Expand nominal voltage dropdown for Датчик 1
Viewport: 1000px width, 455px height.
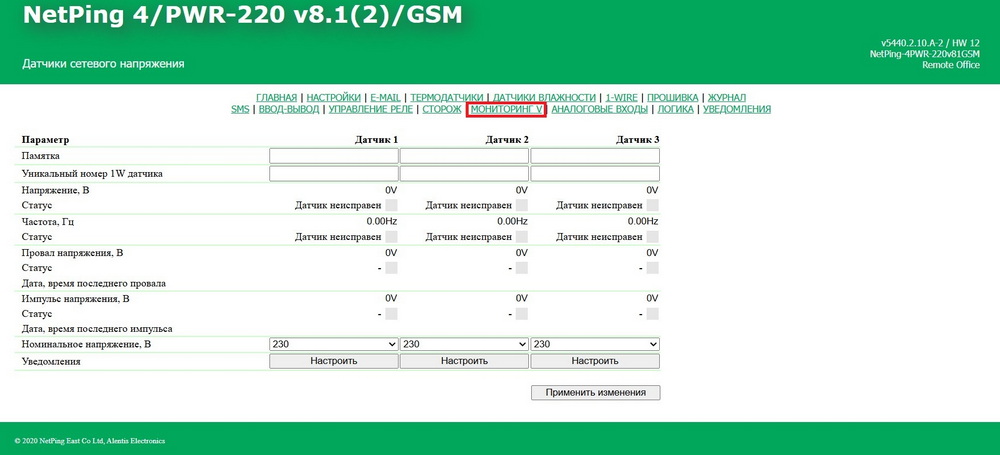click(333, 344)
